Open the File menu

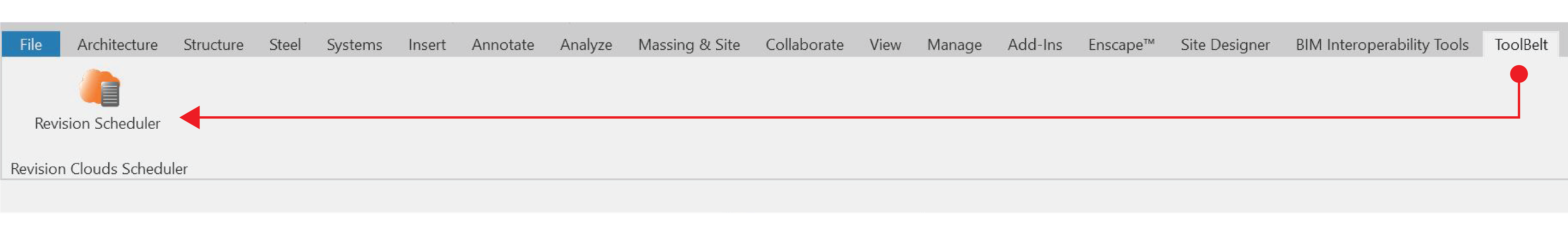click(30, 44)
